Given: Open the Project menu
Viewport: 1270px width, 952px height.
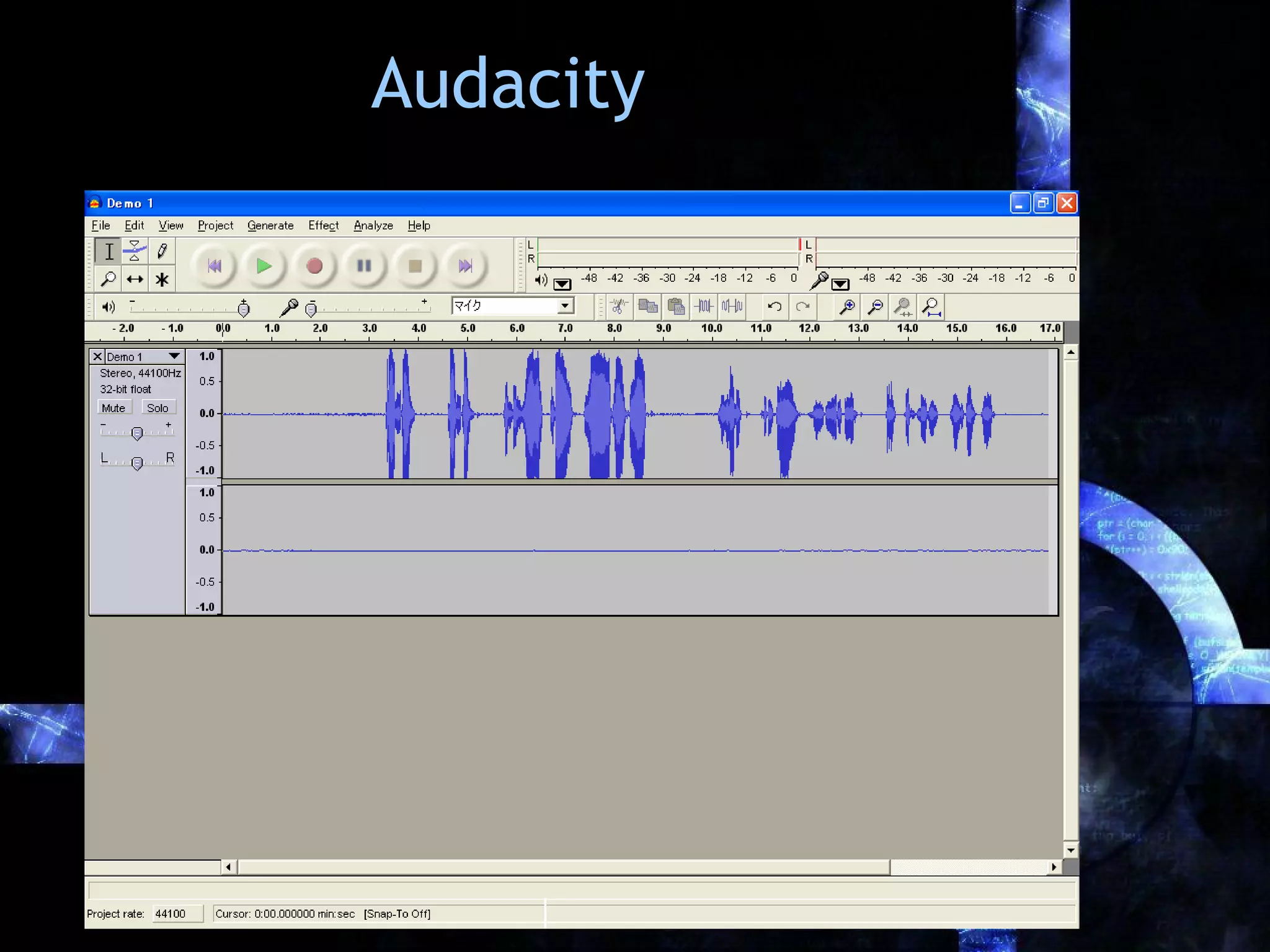Looking at the screenshot, I should click(215, 226).
